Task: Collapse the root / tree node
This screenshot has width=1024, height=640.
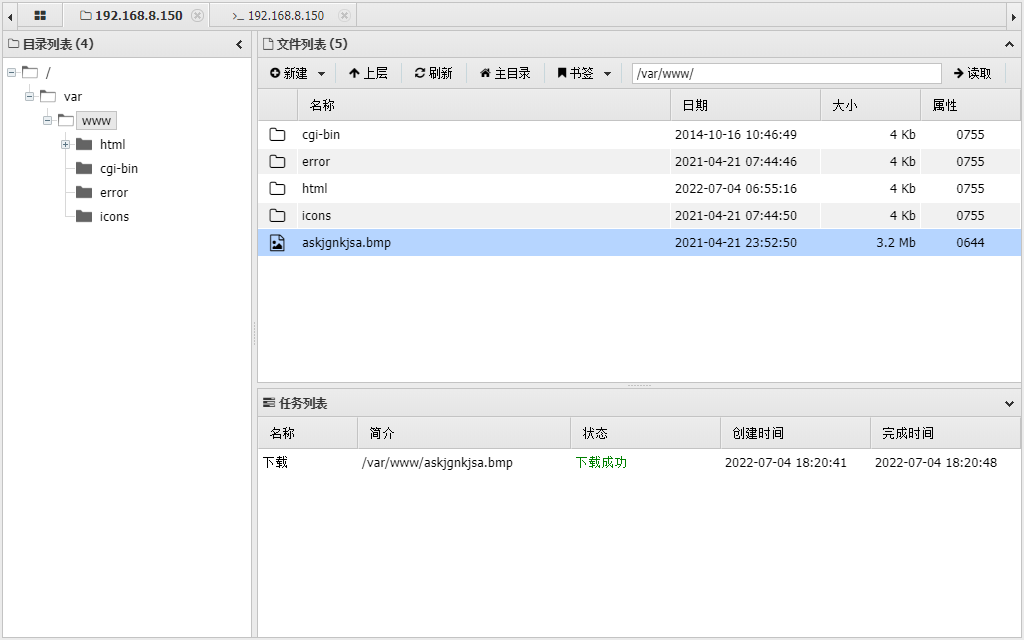Action: (12, 72)
